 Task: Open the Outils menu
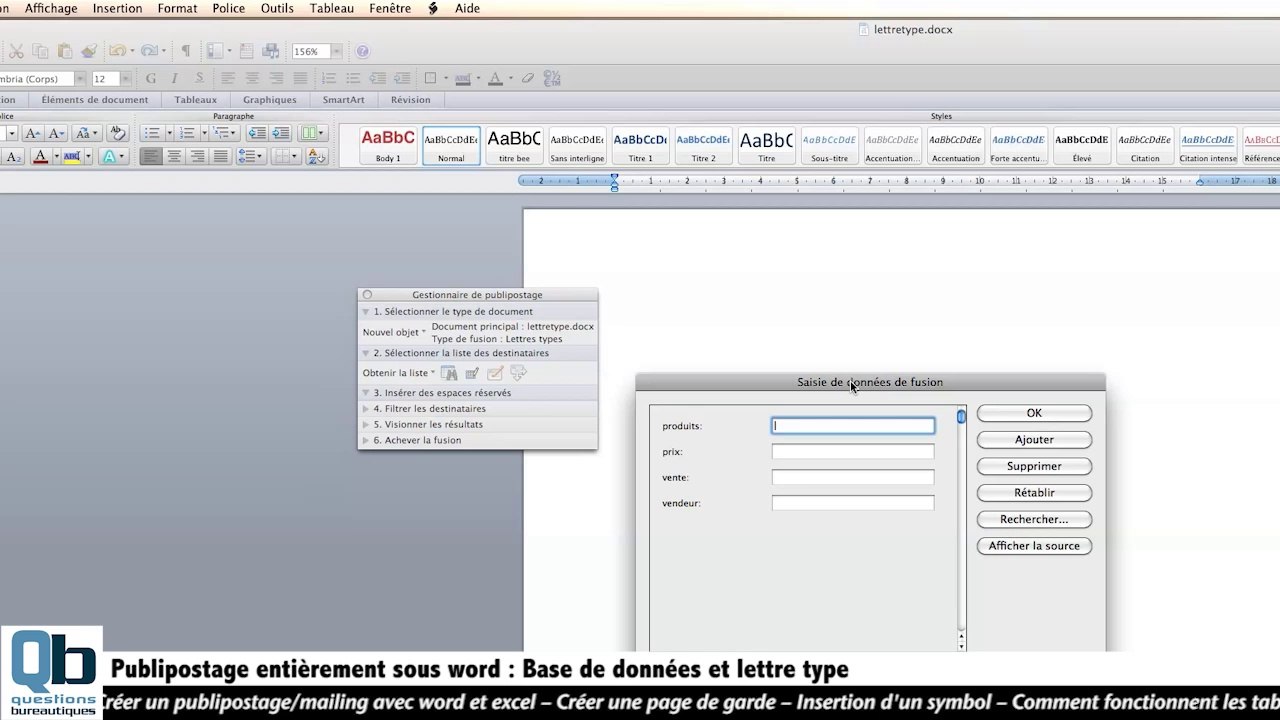point(277,8)
